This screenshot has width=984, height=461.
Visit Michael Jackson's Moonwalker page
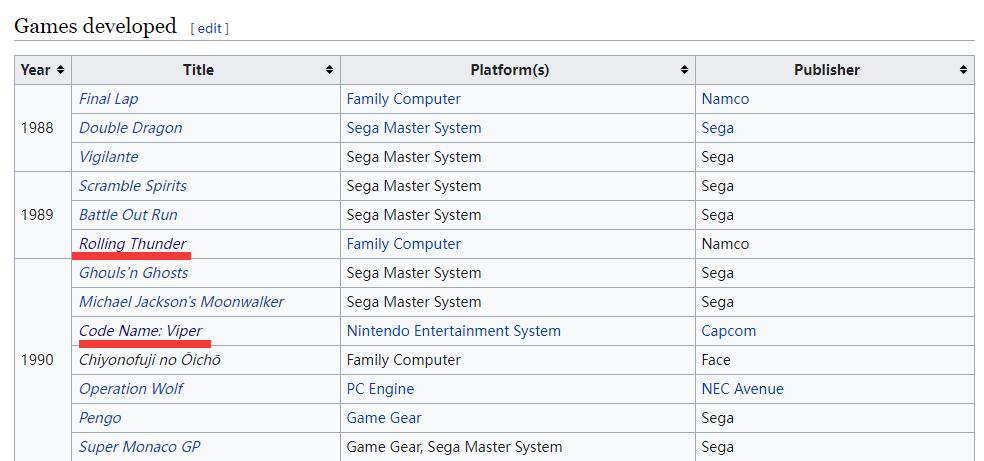coord(181,302)
